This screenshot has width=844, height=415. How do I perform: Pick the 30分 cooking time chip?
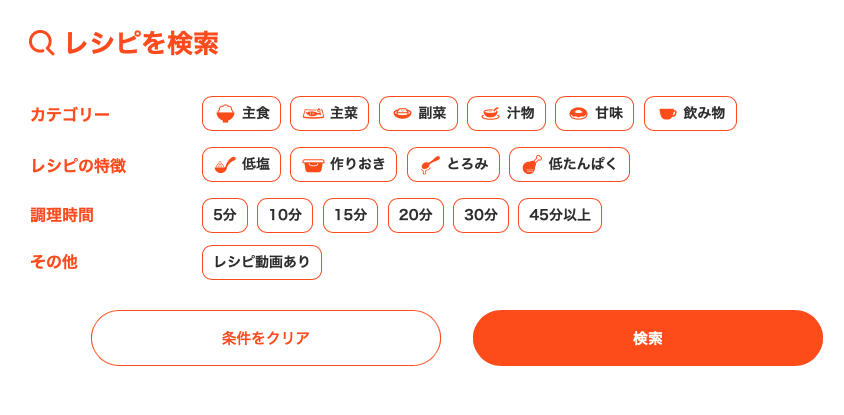pyautogui.click(x=481, y=216)
